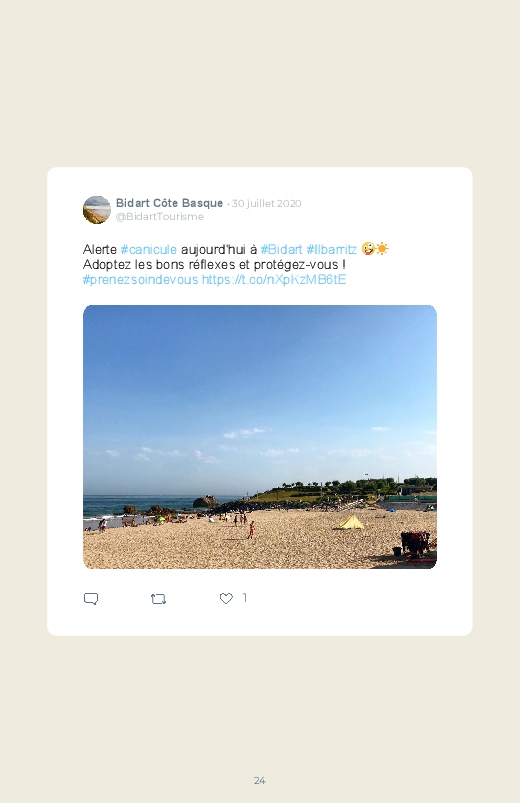Open the beach photo attachment
Viewport: 520px width, 803px height.
[x=260, y=437]
